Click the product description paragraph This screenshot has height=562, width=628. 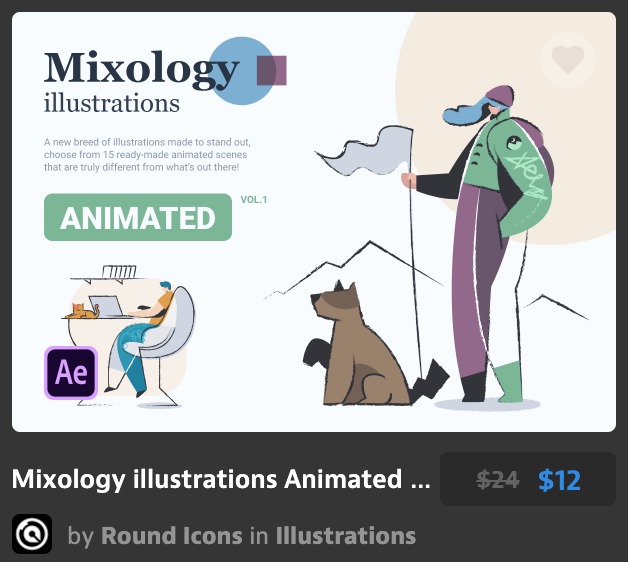pos(147,155)
